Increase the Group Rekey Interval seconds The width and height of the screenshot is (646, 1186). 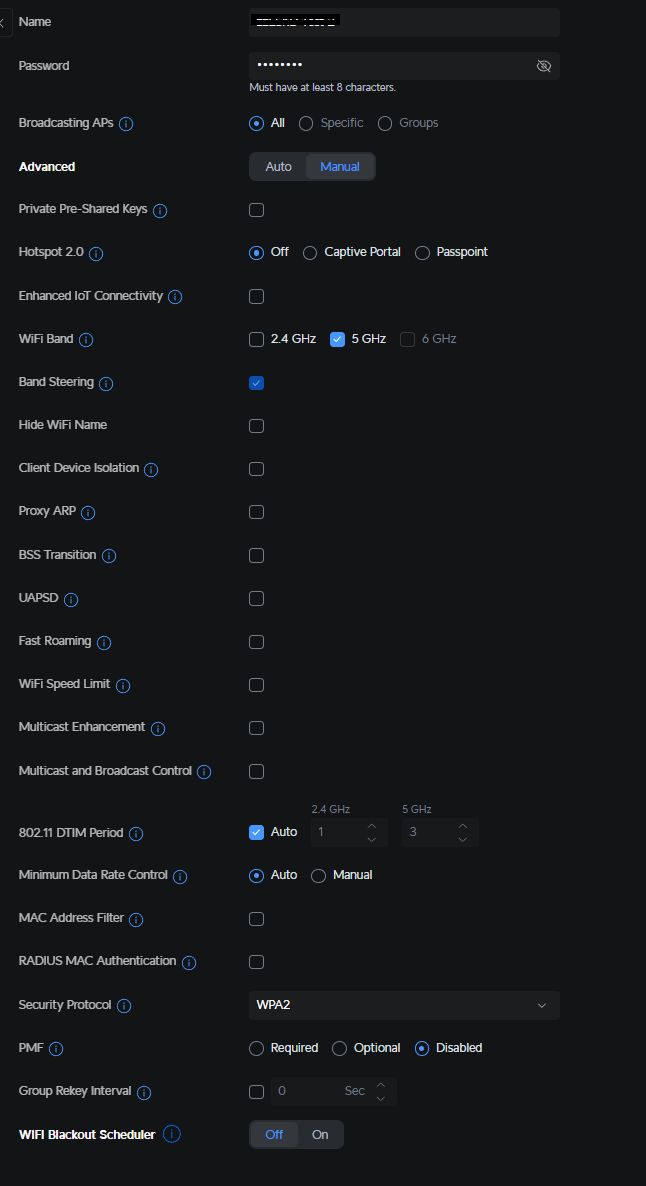[380, 1085]
